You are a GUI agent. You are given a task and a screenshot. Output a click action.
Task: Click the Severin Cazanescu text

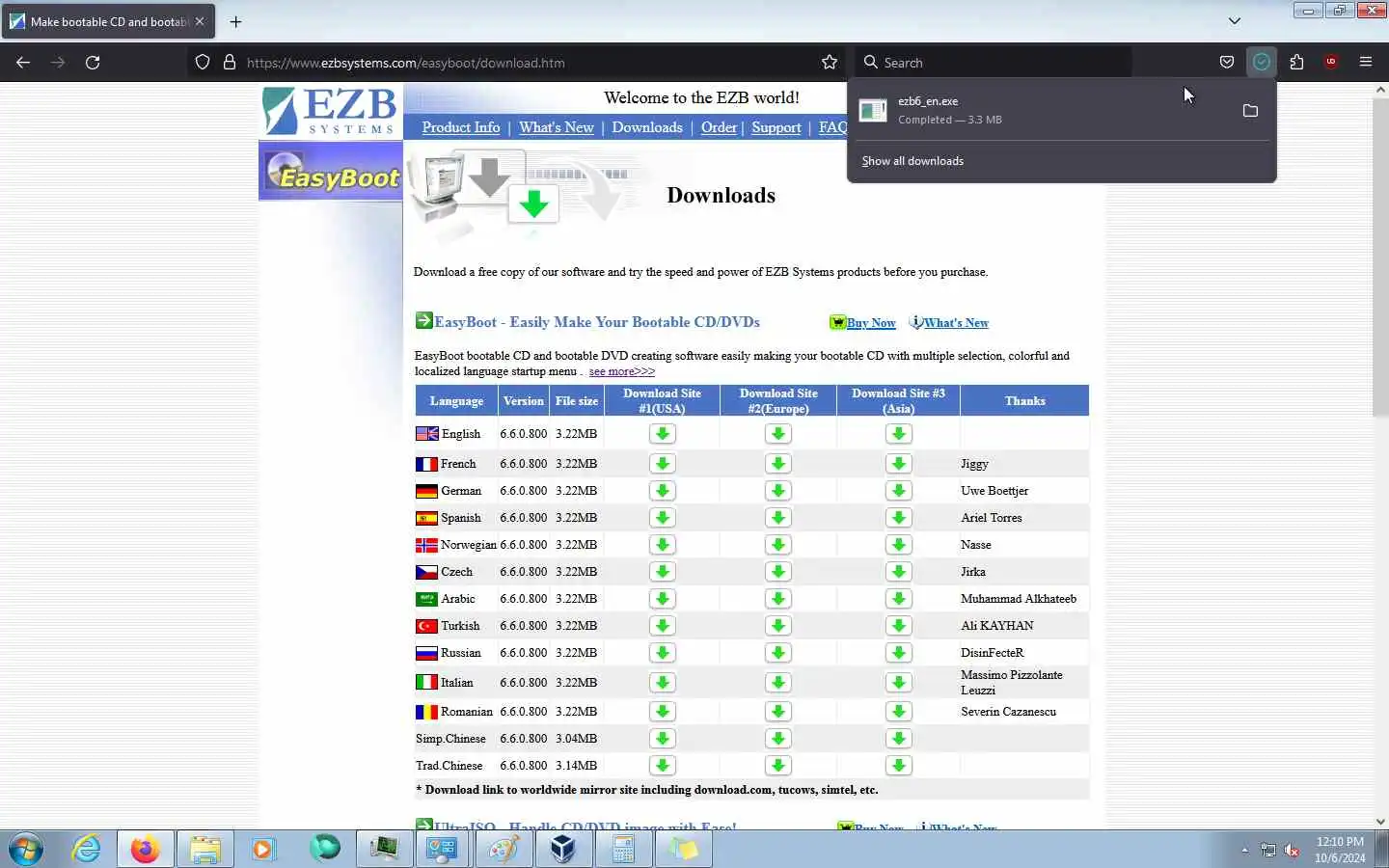coord(1008,712)
